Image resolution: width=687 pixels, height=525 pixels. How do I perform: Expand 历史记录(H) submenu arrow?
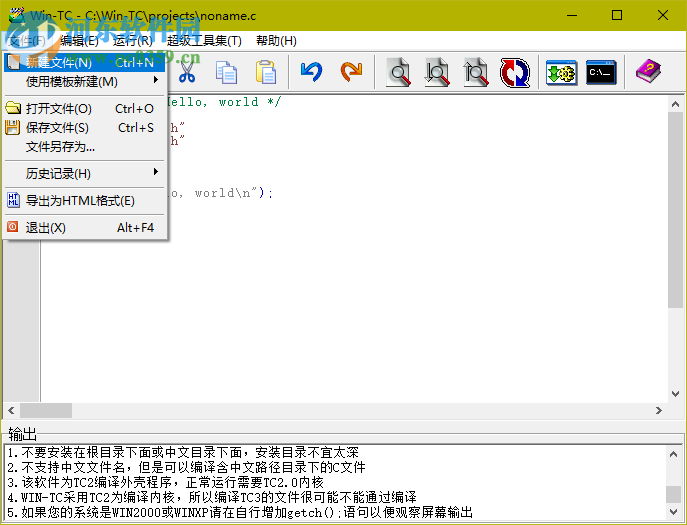[156, 172]
